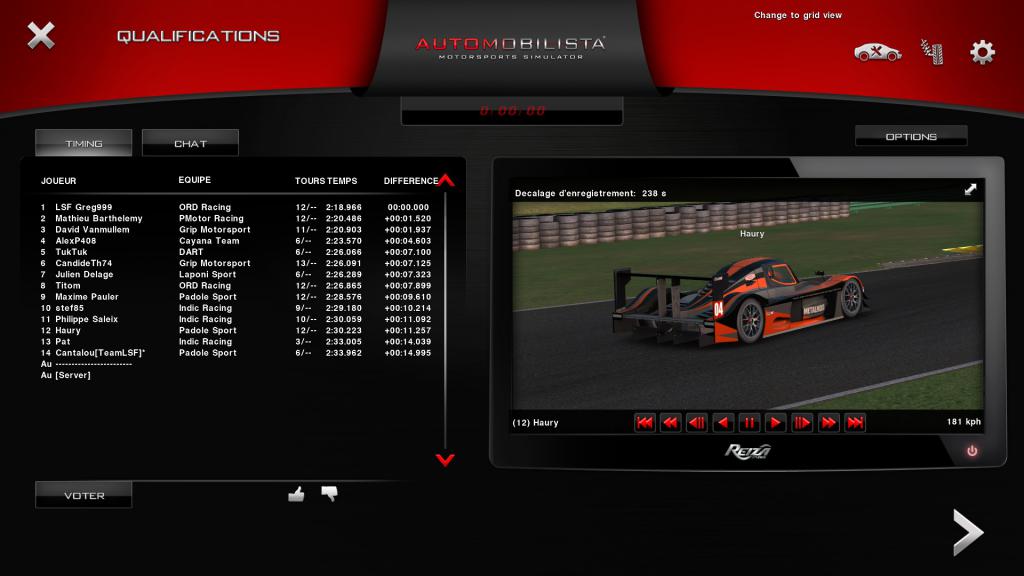Viewport: 1024px width, 576px height.
Task: Go to next screen with the arrow
Action: coord(968,533)
